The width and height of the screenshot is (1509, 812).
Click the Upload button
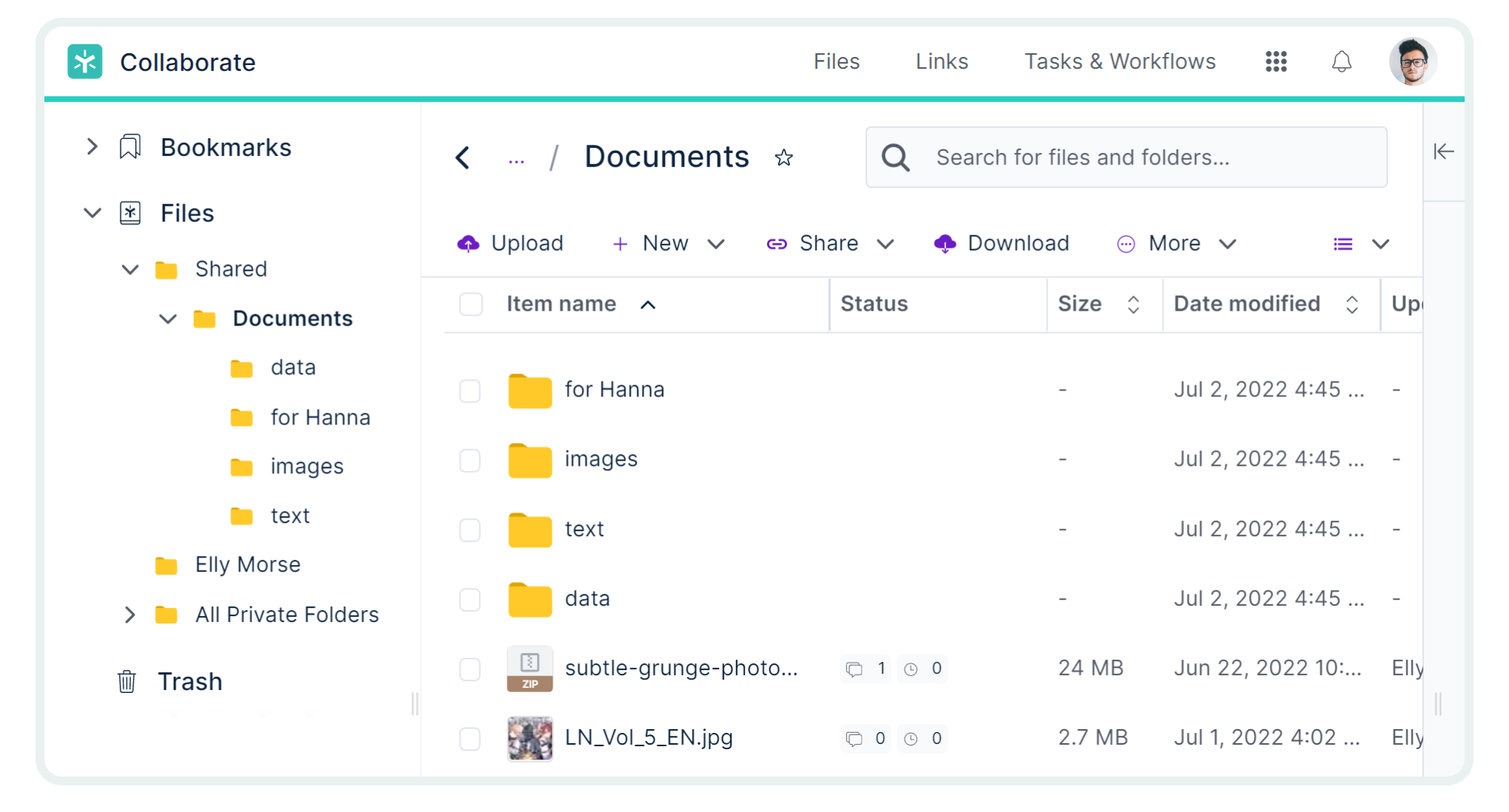click(x=510, y=243)
